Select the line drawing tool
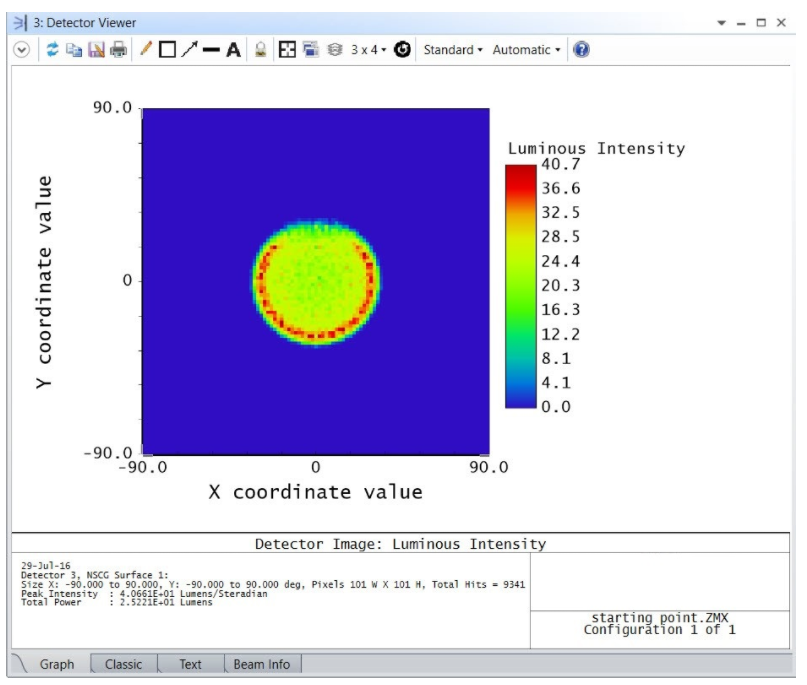The width and height of the screenshot is (807, 685). 211,50
